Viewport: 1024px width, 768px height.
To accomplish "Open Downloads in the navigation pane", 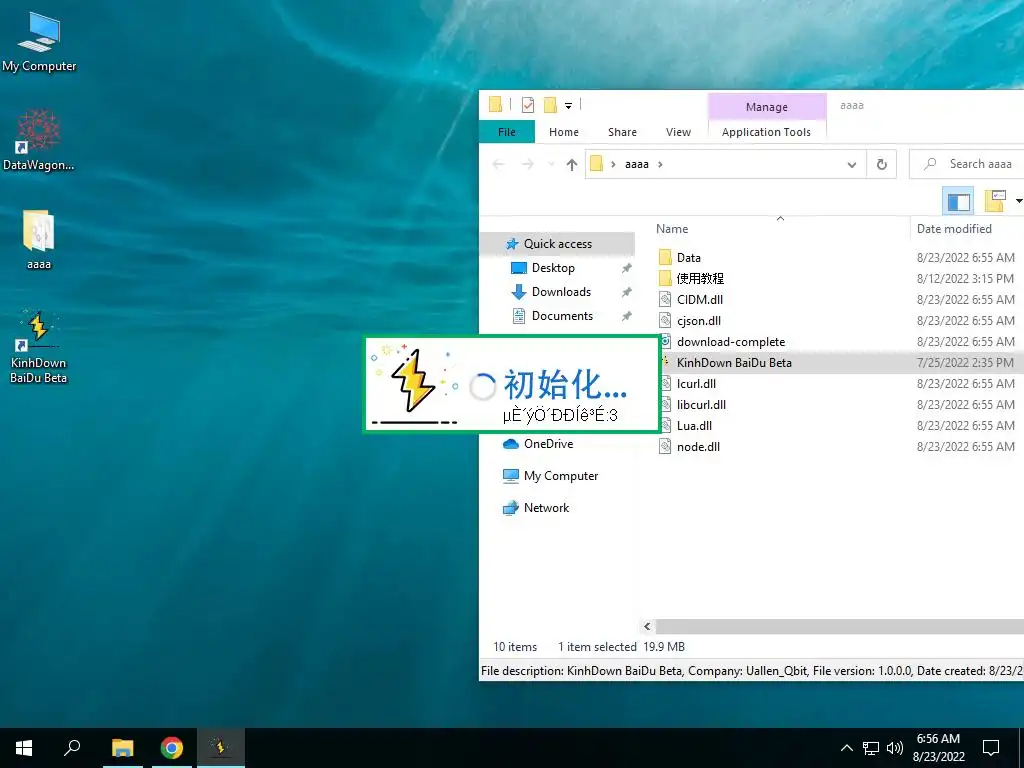I will coord(561,292).
